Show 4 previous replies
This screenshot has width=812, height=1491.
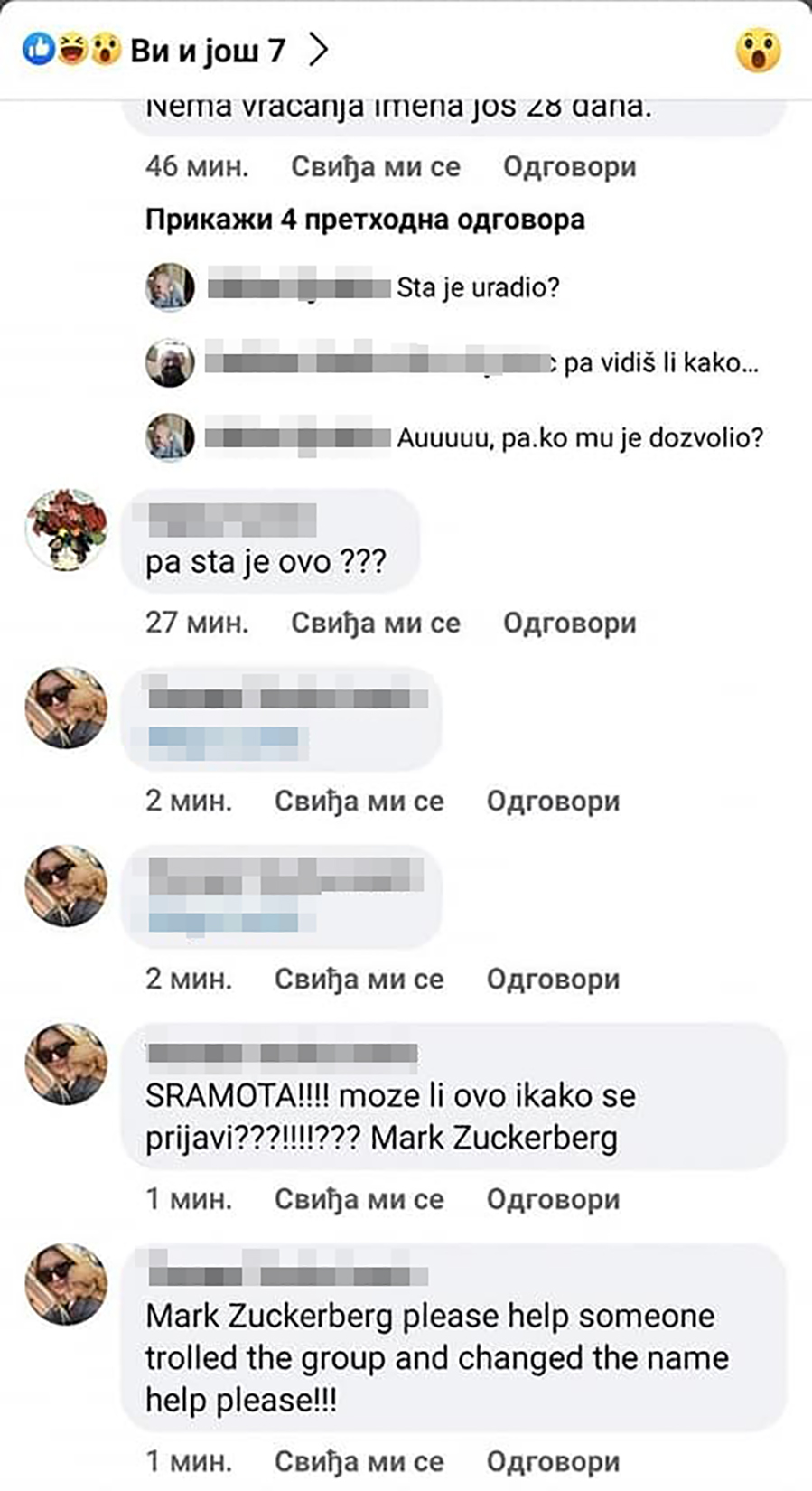[365, 220]
